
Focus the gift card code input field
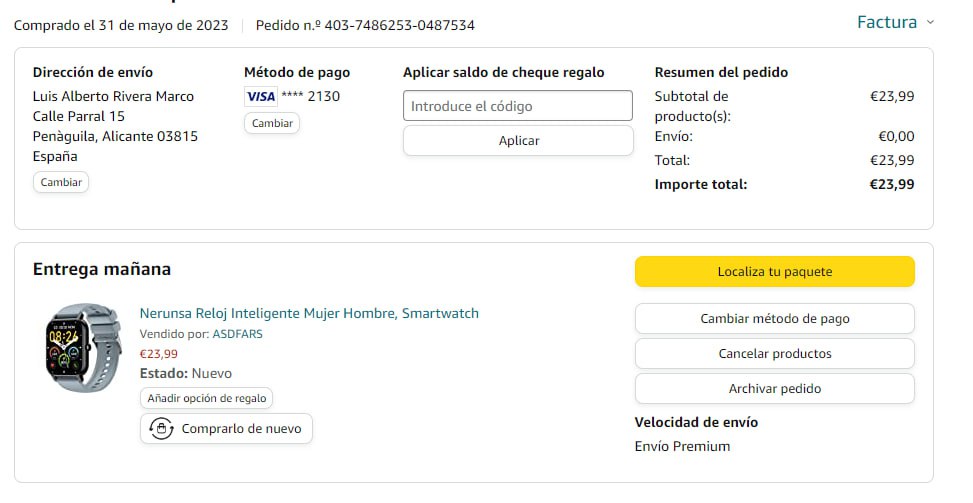[x=518, y=106]
